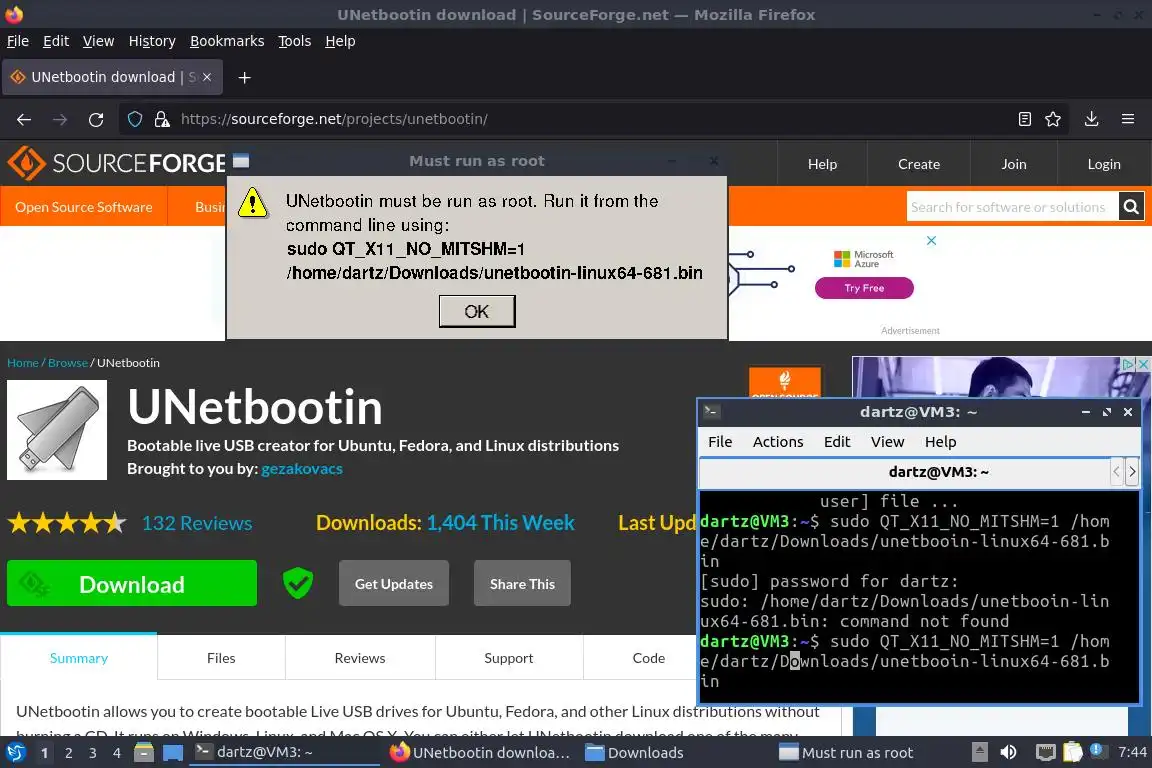
Task: Click the green verified shield checkmark
Action: coord(298,584)
